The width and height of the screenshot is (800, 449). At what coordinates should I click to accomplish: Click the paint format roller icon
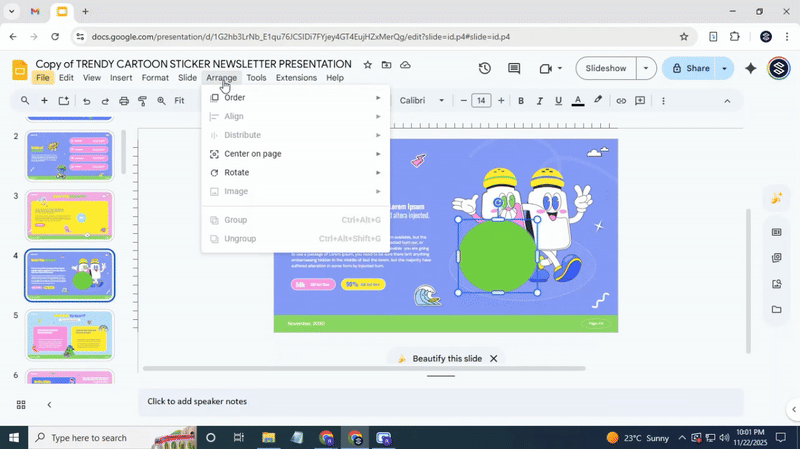(x=142, y=101)
